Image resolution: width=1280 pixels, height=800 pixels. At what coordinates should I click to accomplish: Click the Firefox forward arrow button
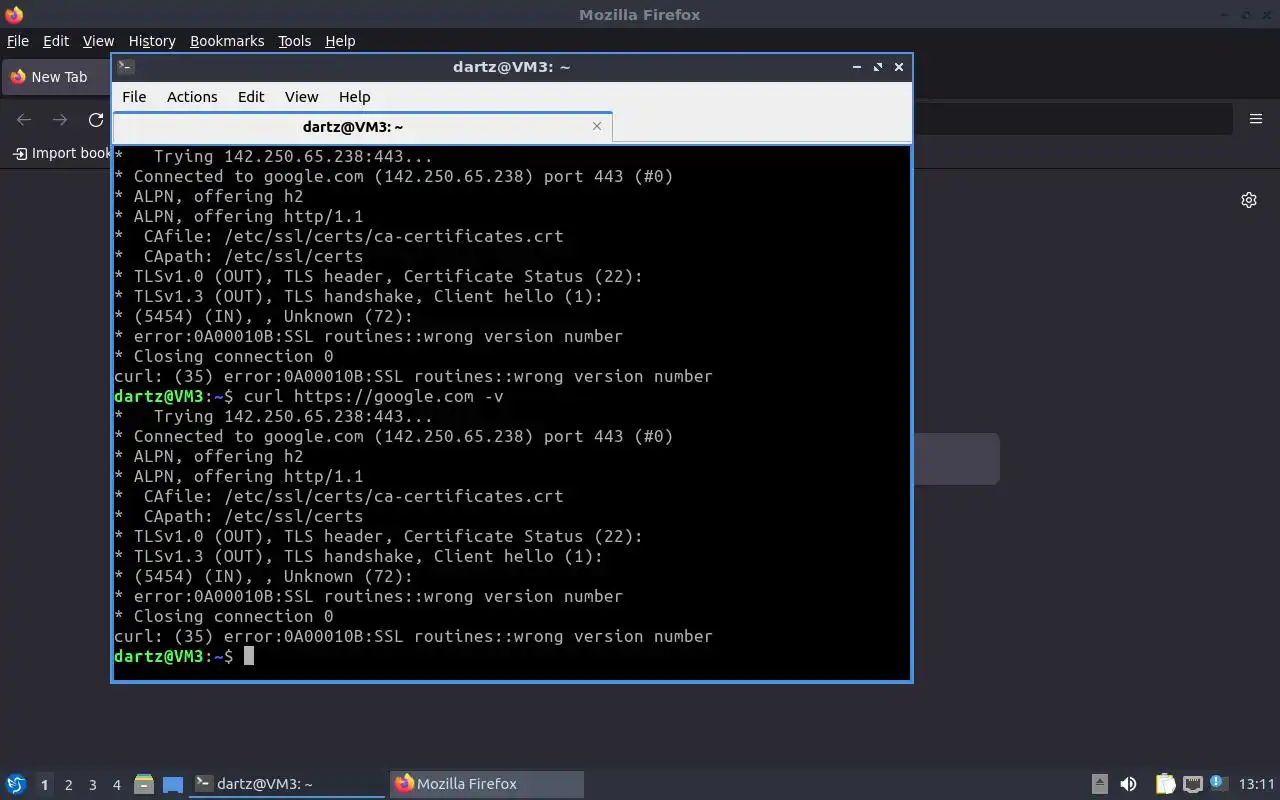pyautogui.click(x=60, y=120)
